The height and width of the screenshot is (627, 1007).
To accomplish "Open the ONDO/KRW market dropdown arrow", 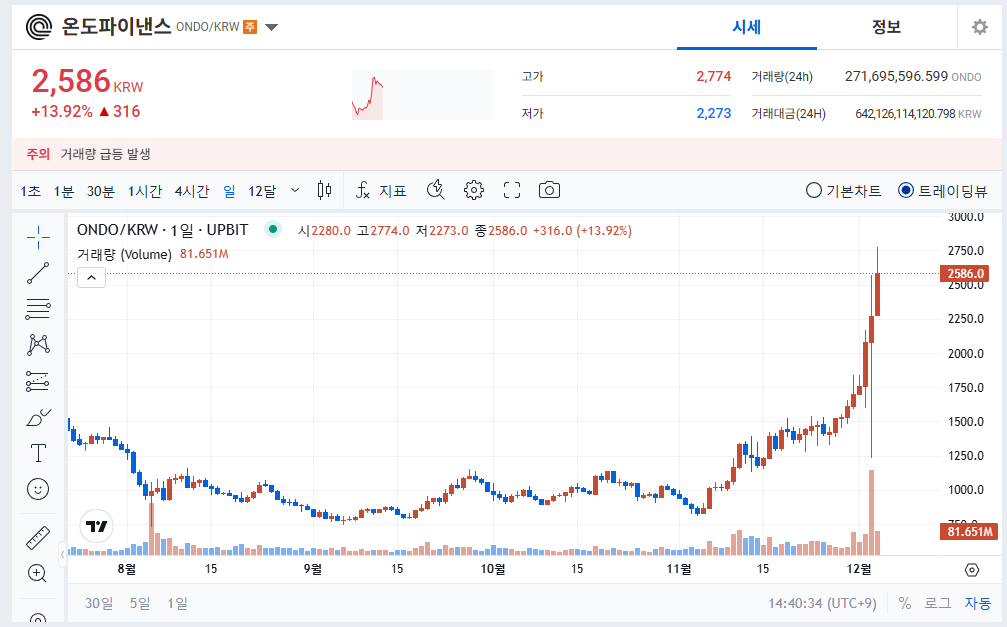I will click(272, 27).
